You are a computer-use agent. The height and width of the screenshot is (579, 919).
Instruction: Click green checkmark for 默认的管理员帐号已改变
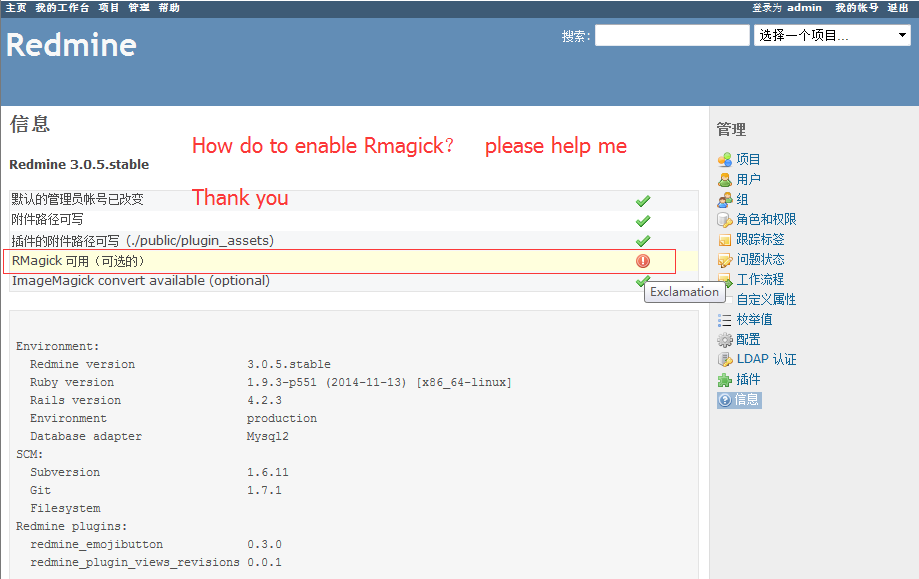click(x=643, y=201)
